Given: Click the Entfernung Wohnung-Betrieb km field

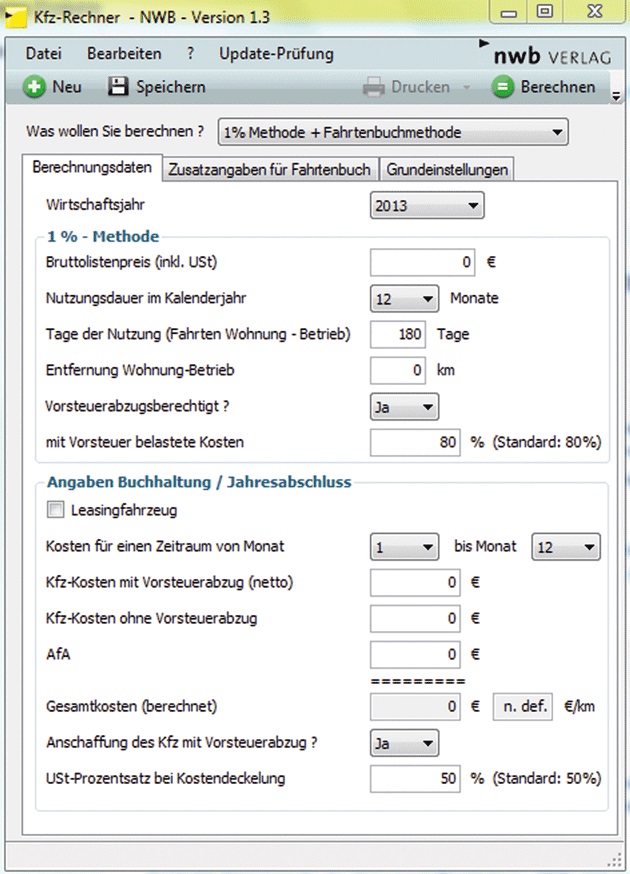Looking at the screenshot, I should pos(398,370).
